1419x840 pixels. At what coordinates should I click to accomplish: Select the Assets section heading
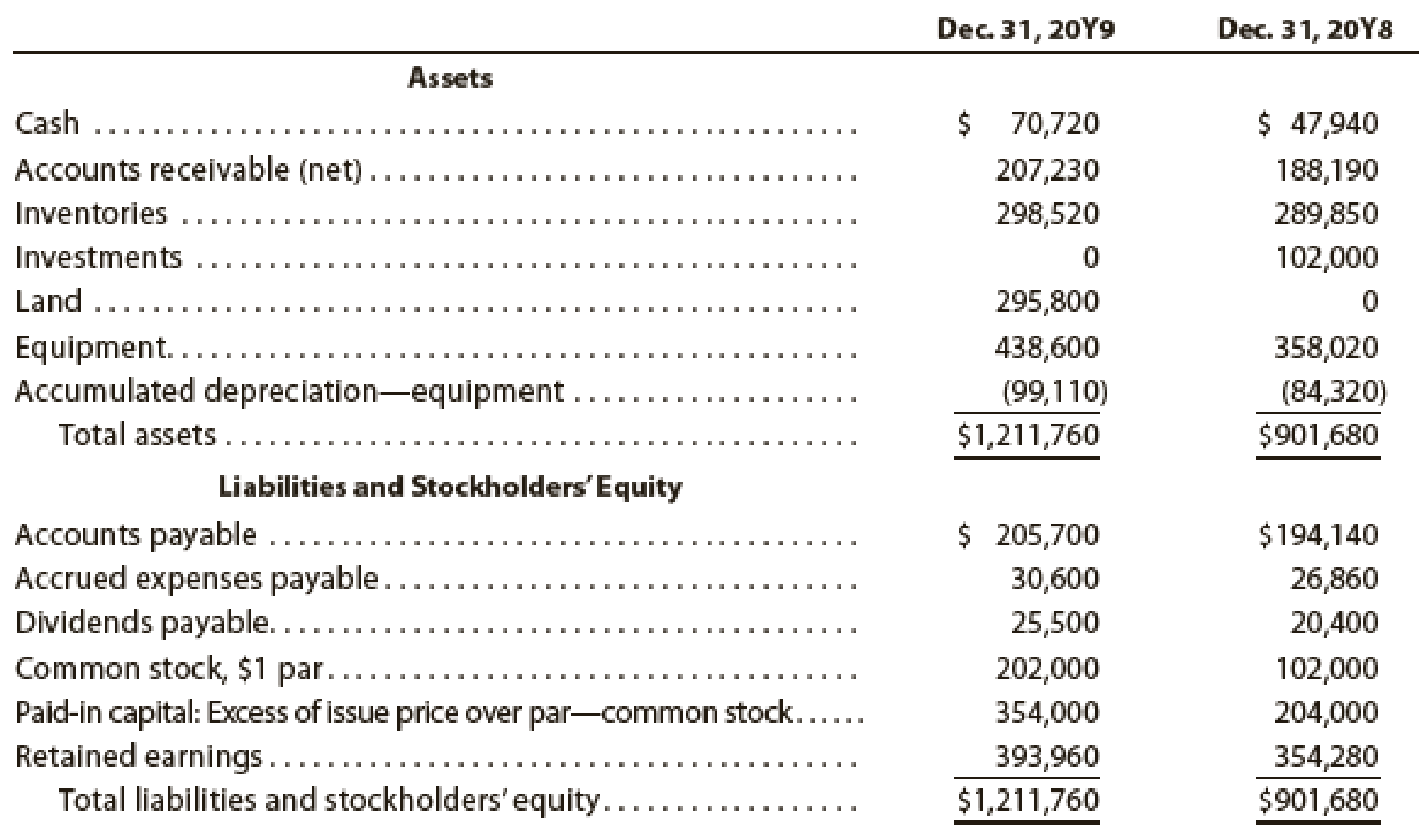(450, 77)
